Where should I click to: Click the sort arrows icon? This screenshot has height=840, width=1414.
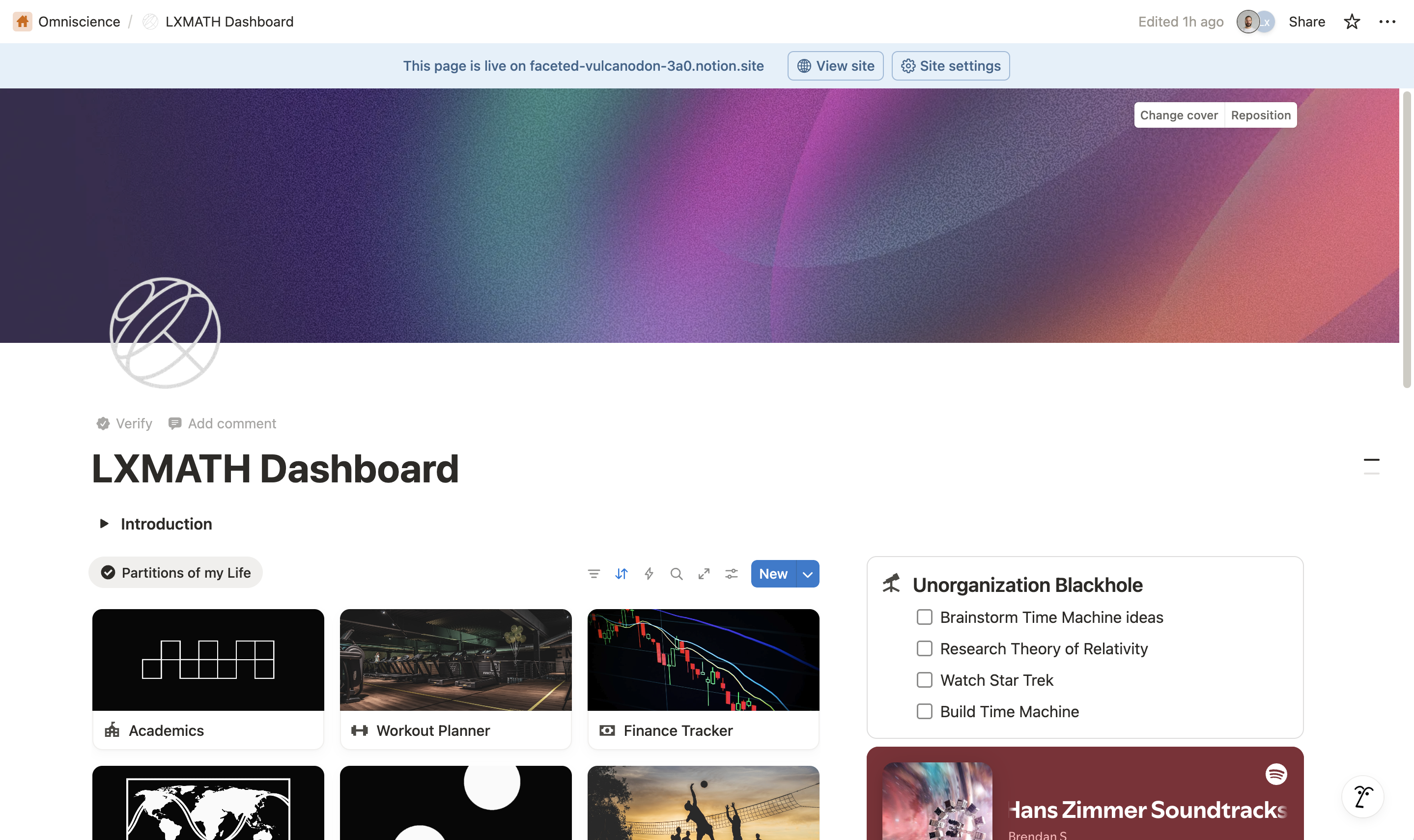(x=621, y=574)
